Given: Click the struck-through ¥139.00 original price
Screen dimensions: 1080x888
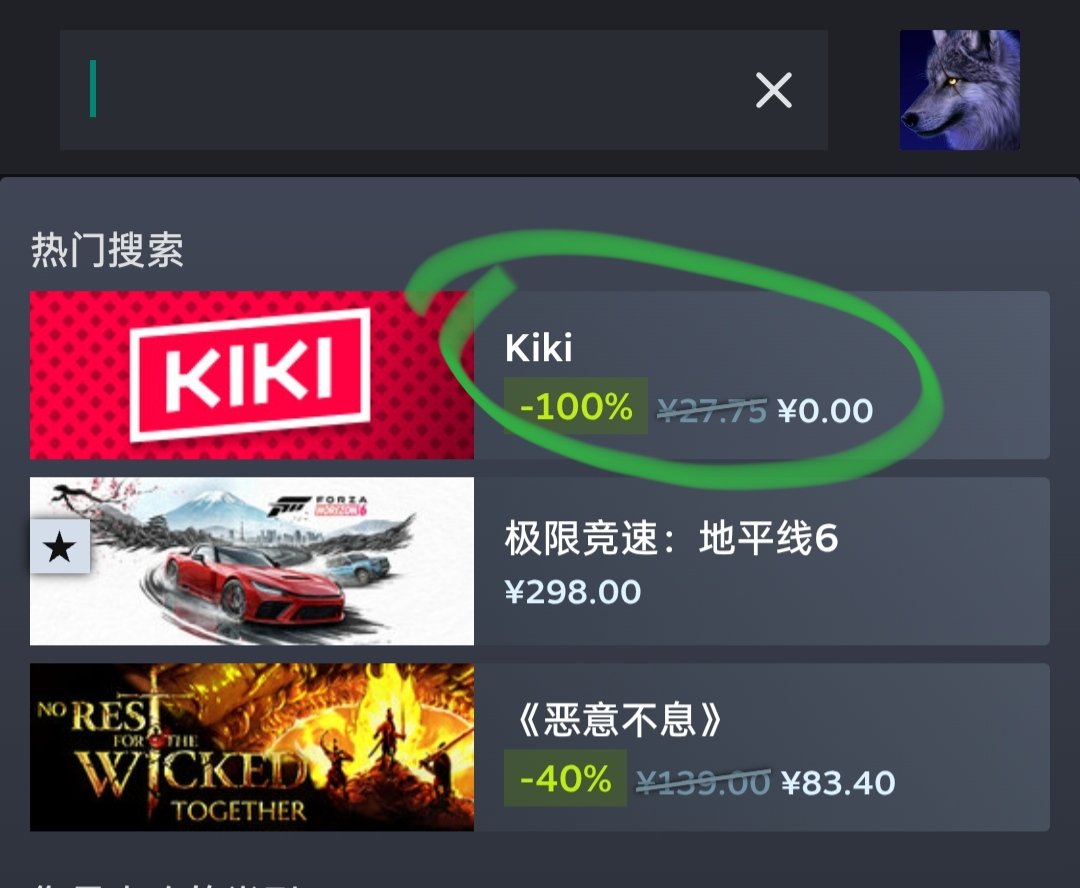Looking at the screenshot, I should click(x=703, y=783).
